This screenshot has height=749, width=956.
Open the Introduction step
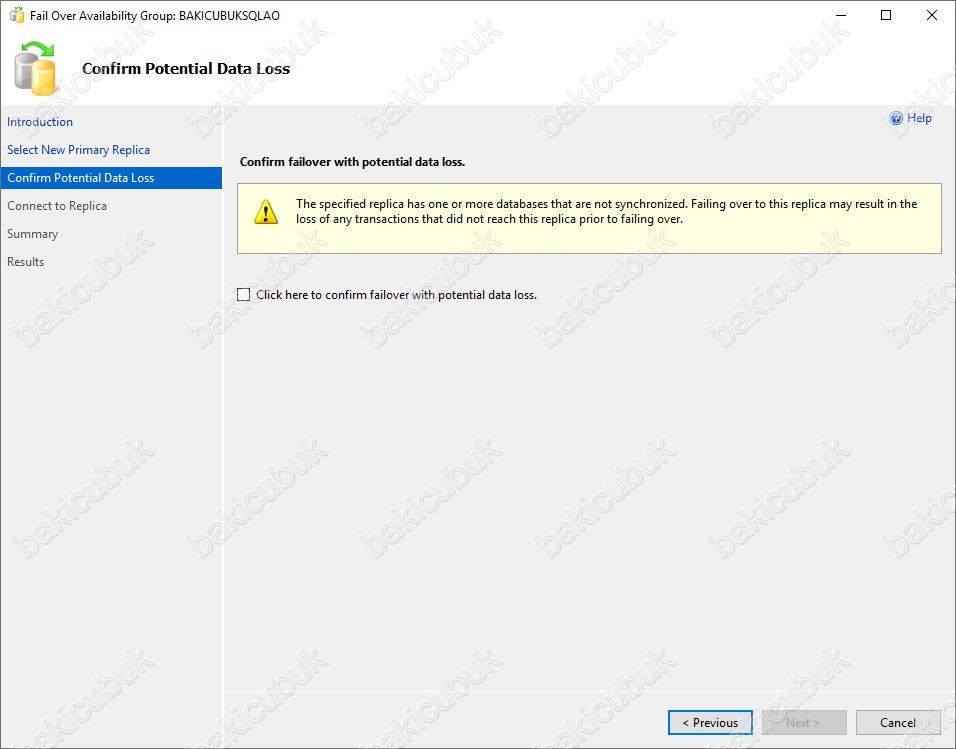pyautogui.click(x=40, y=121)
